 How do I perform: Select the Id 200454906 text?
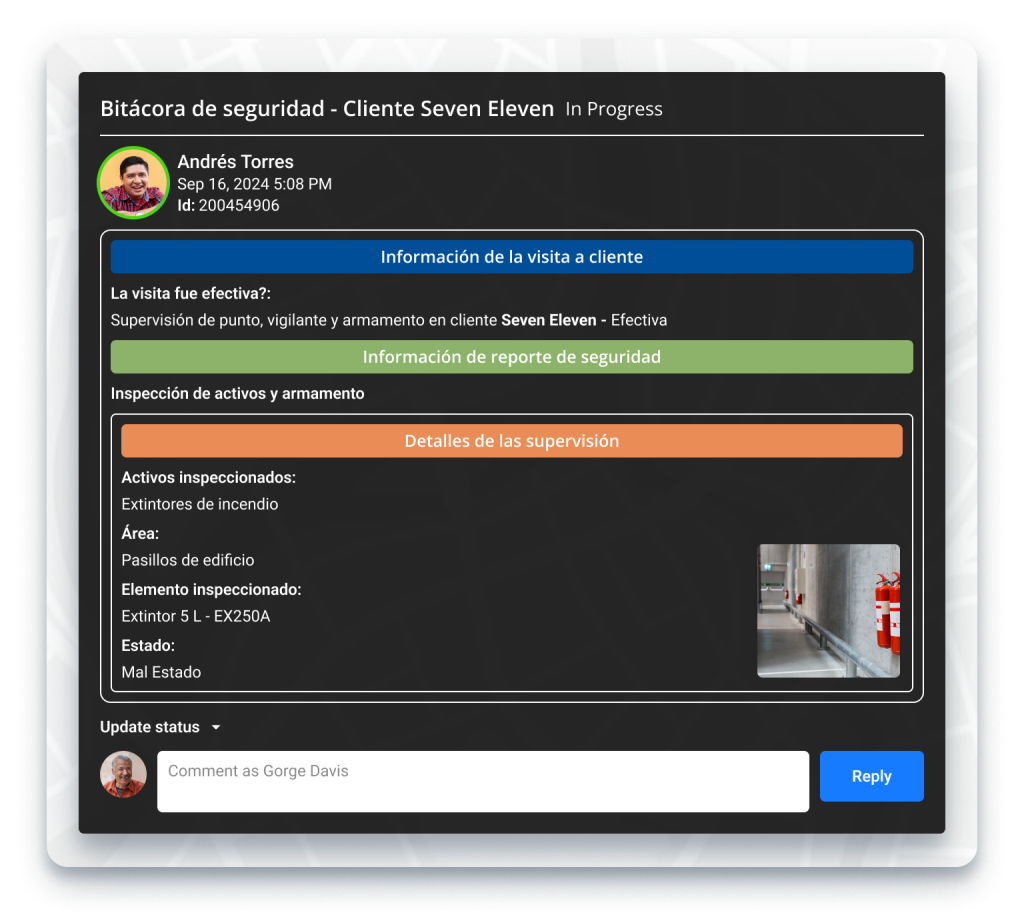[x=228, y=206]
